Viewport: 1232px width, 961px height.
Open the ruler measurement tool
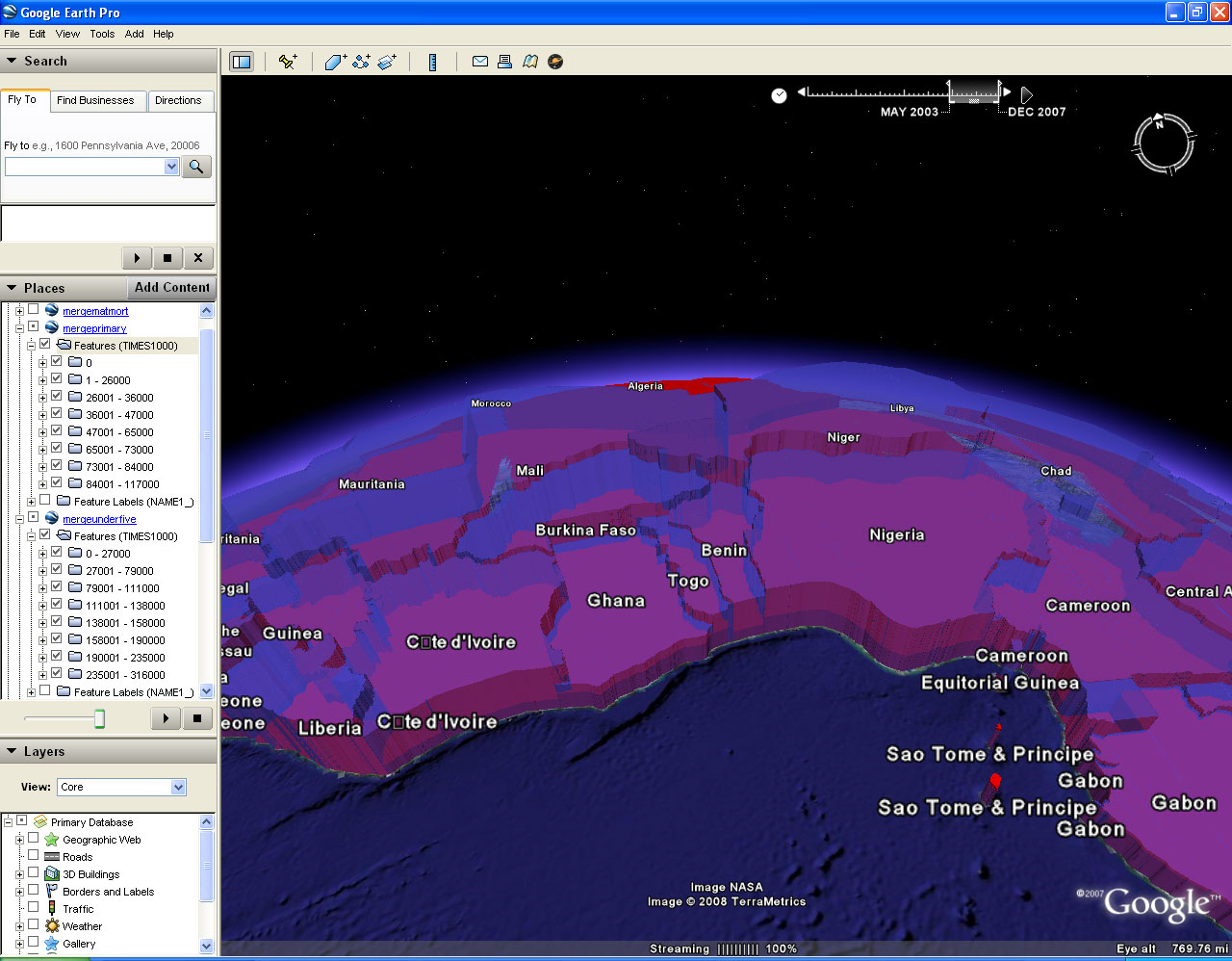(432, 62)
